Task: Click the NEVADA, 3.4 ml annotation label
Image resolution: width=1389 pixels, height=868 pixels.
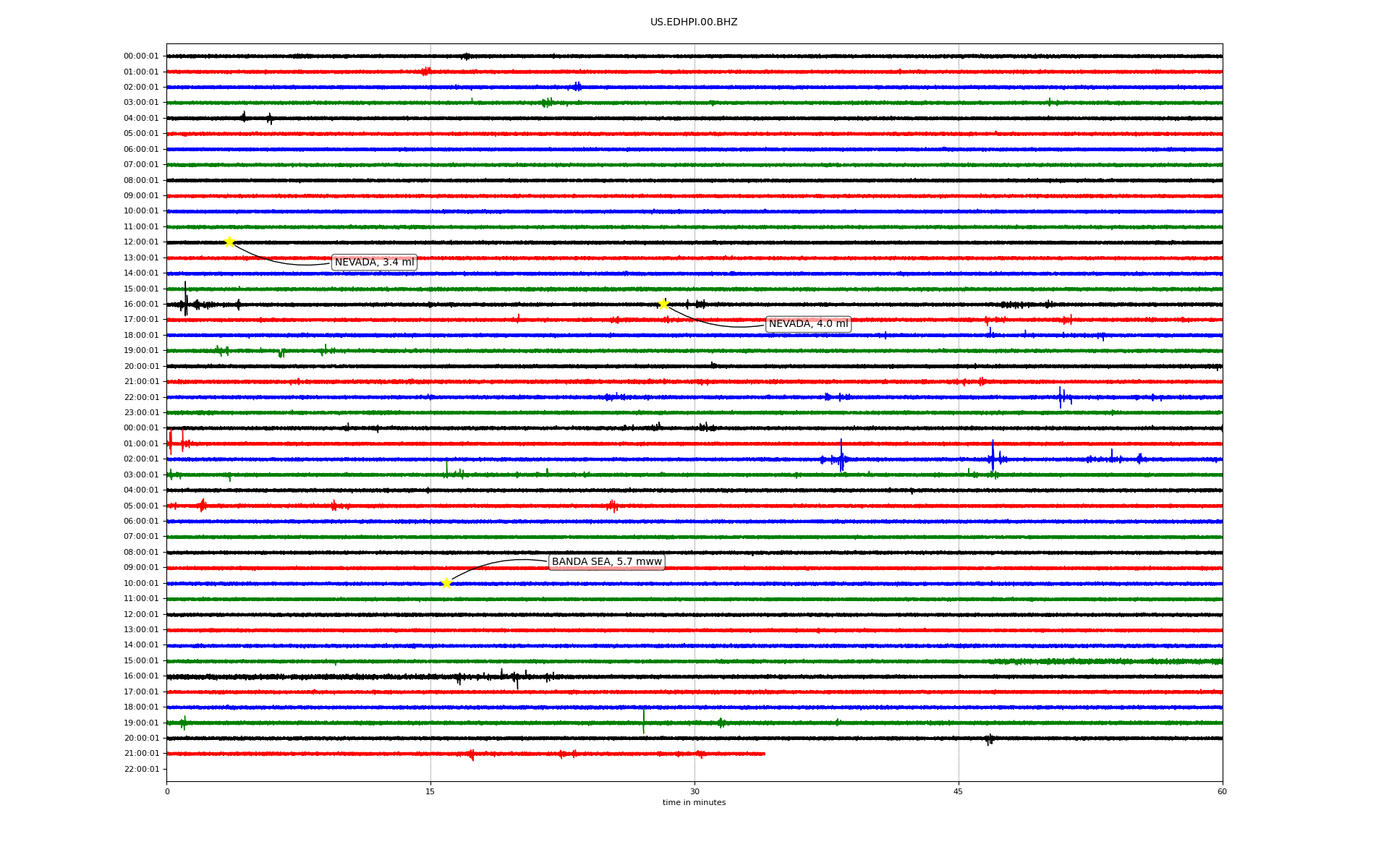Action: coord(374,262)
